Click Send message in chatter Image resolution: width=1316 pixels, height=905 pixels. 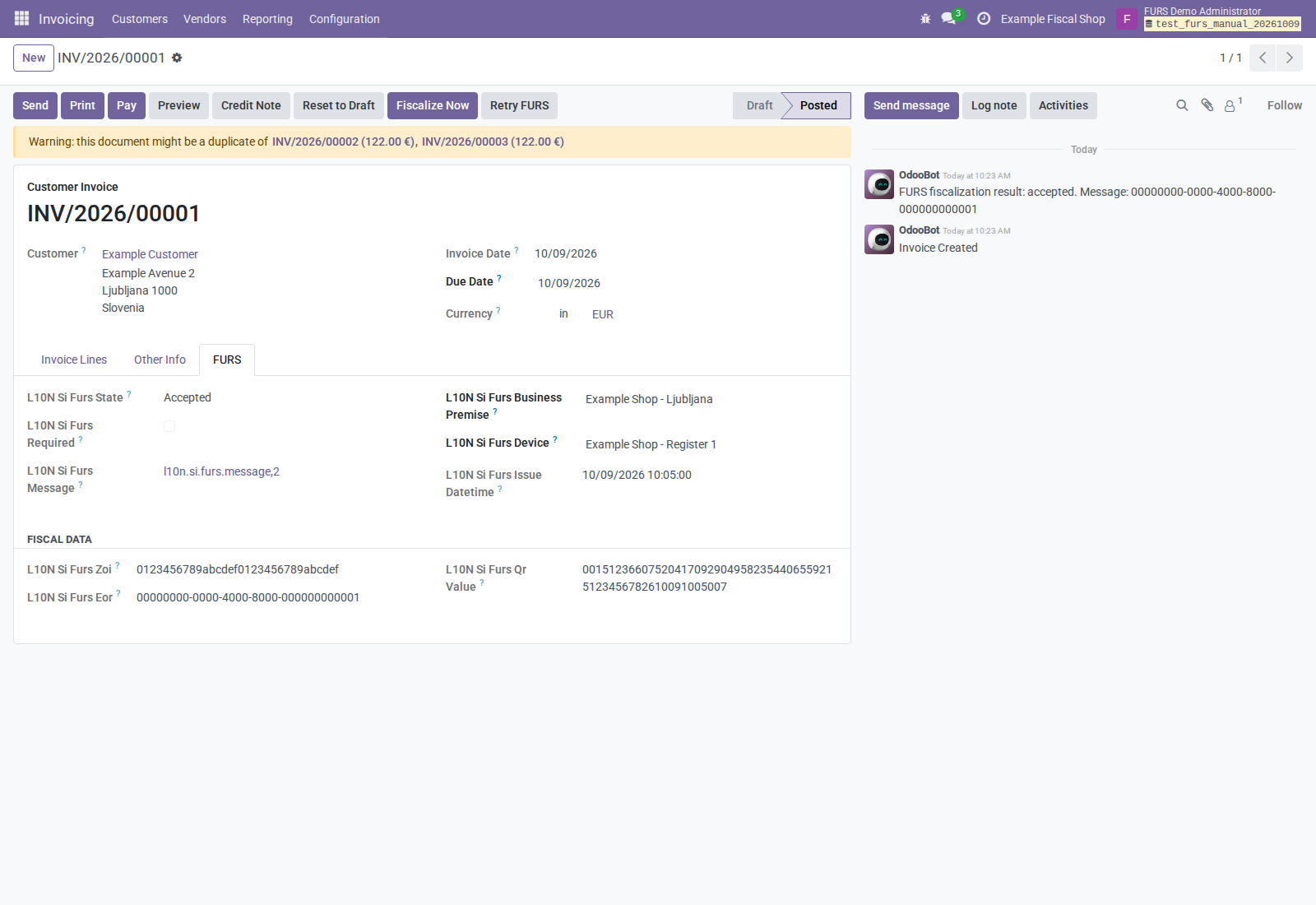click(911, 105)
